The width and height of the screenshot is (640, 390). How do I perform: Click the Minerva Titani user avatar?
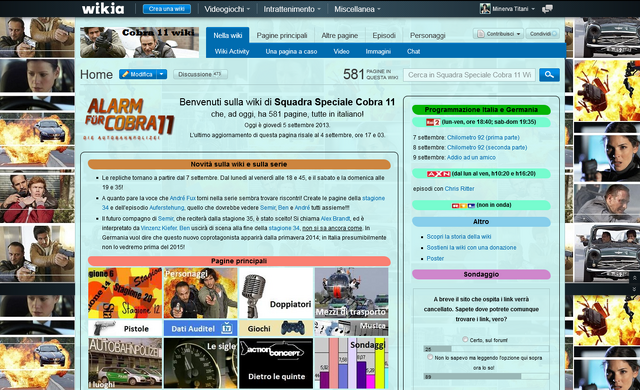(485, 9)
